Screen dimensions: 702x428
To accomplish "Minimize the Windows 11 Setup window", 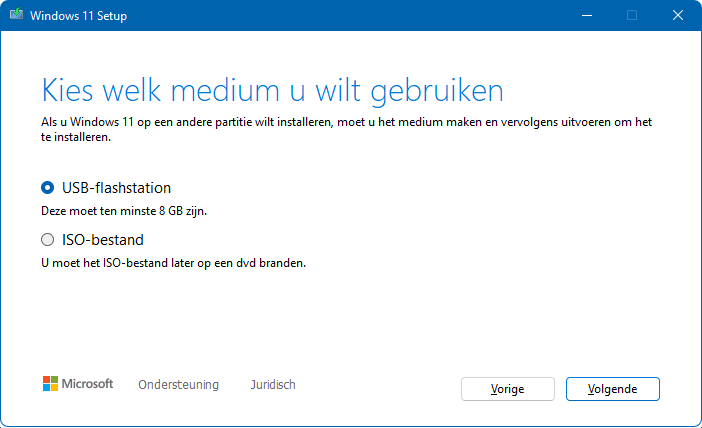I will 587,16.
